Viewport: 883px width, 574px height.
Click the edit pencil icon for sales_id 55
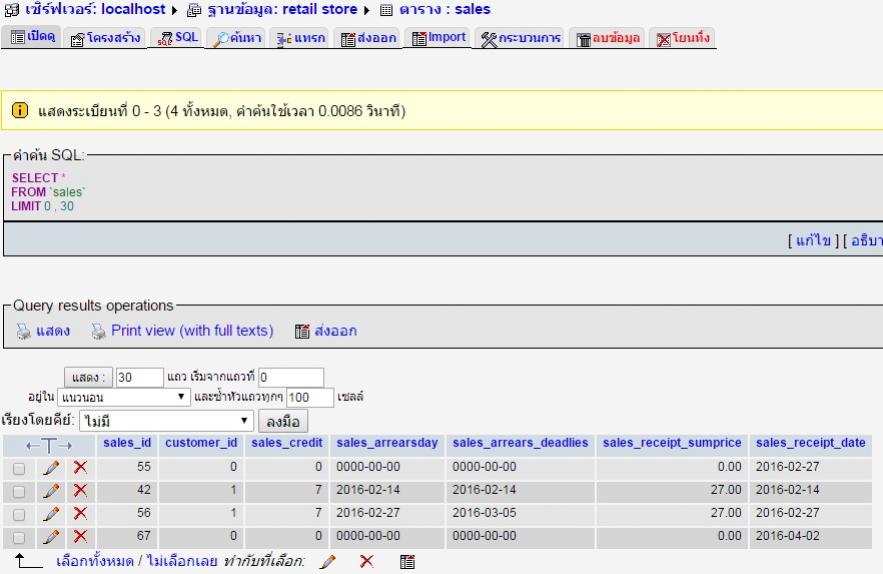click(52, 467)
